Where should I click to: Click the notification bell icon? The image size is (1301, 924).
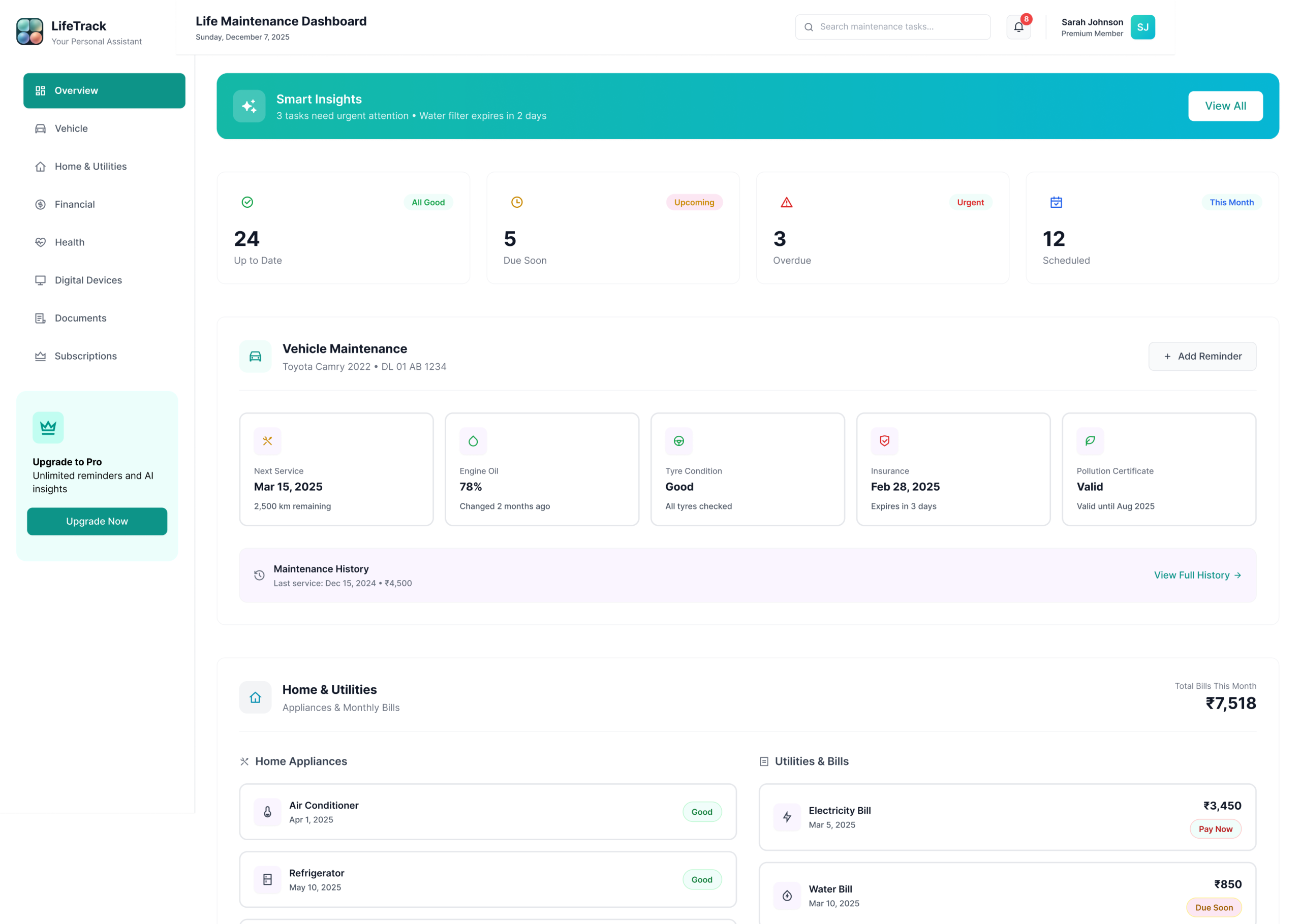[1018, 27]
